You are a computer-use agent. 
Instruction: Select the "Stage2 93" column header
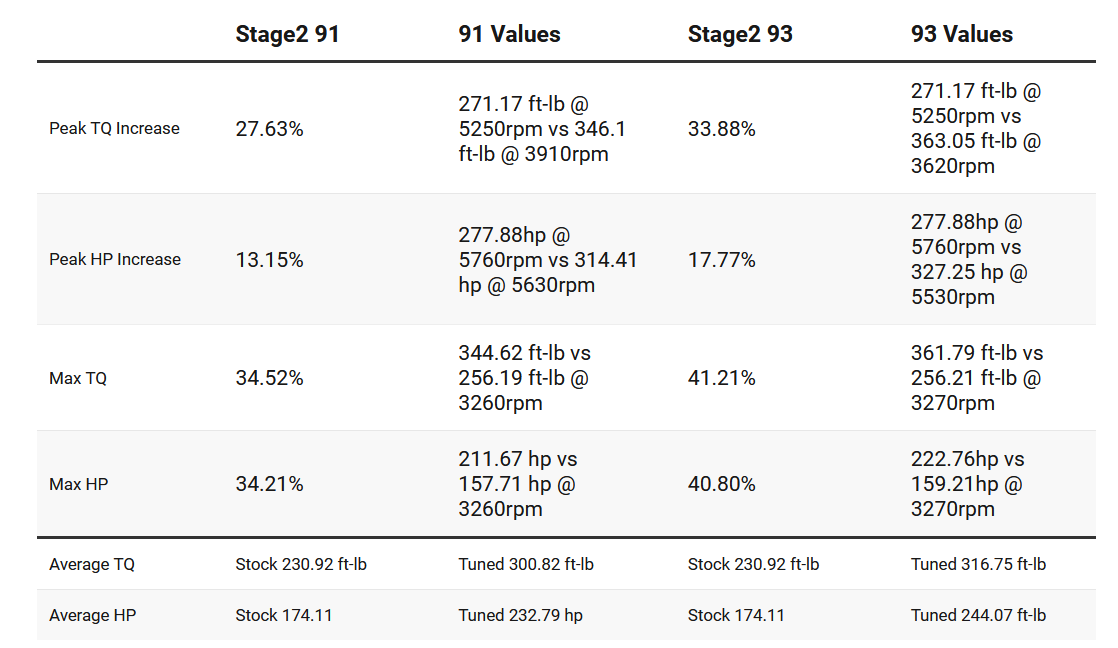[740, 34]
